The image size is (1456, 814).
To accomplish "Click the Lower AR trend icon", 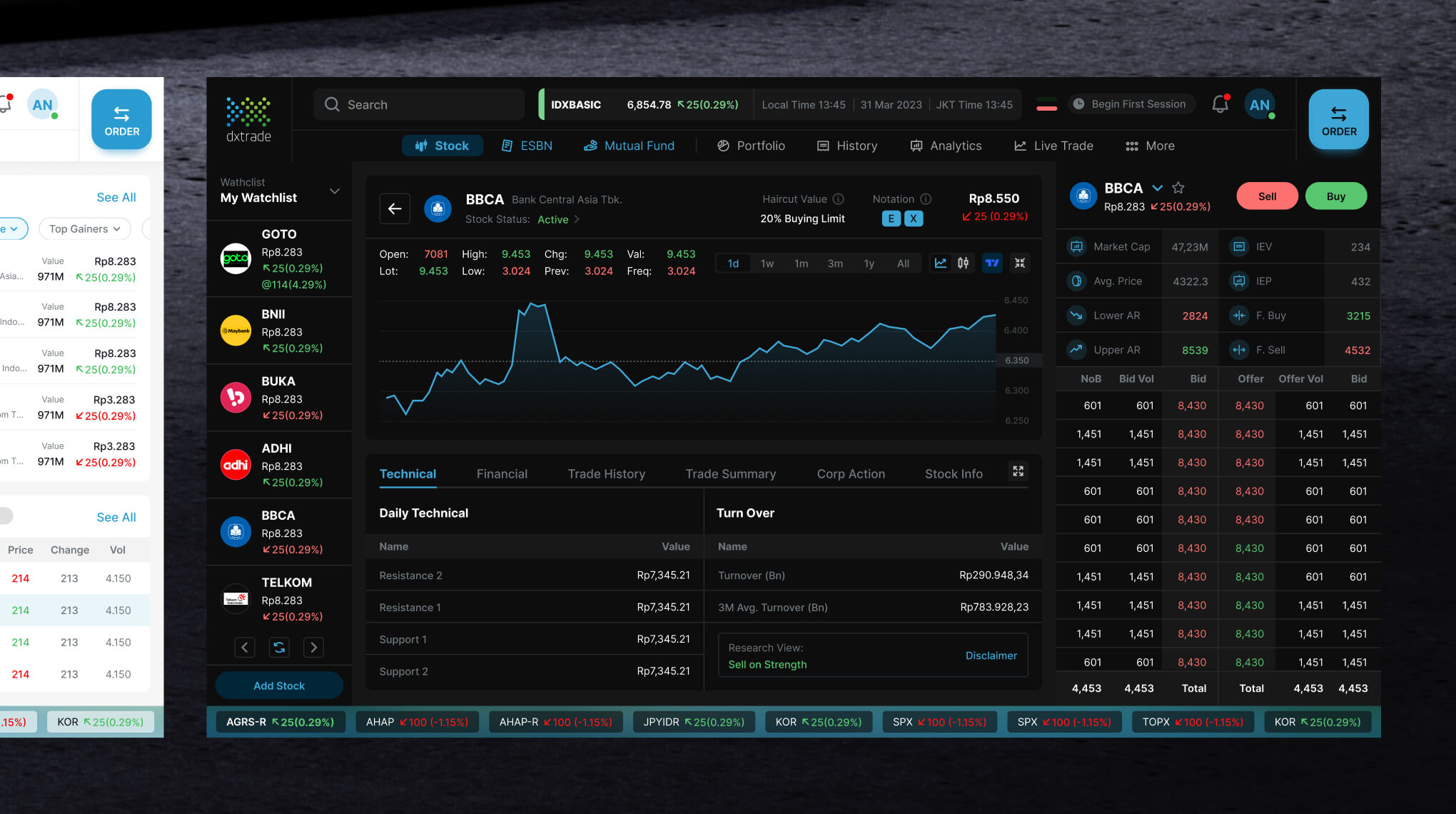I will tap(1076, 315).
